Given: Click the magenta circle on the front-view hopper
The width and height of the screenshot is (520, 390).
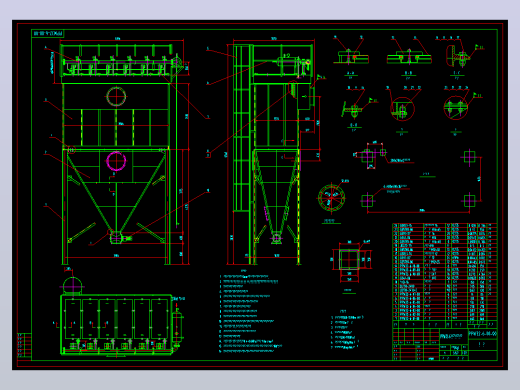Looking at the screenshot, I should point(116,161).
